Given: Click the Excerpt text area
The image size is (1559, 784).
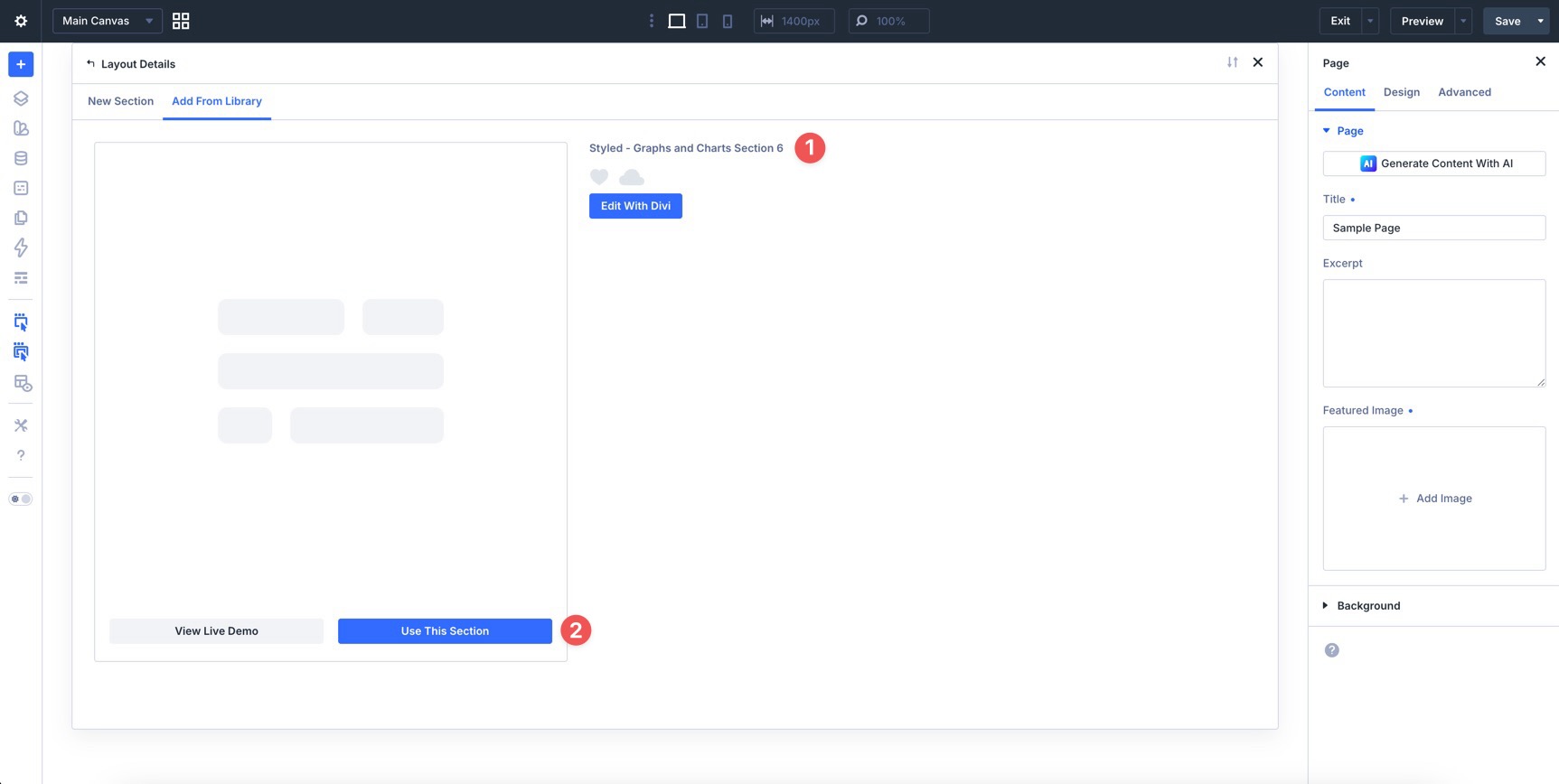Looking at the screenshot, I should tap(1433, 333).
